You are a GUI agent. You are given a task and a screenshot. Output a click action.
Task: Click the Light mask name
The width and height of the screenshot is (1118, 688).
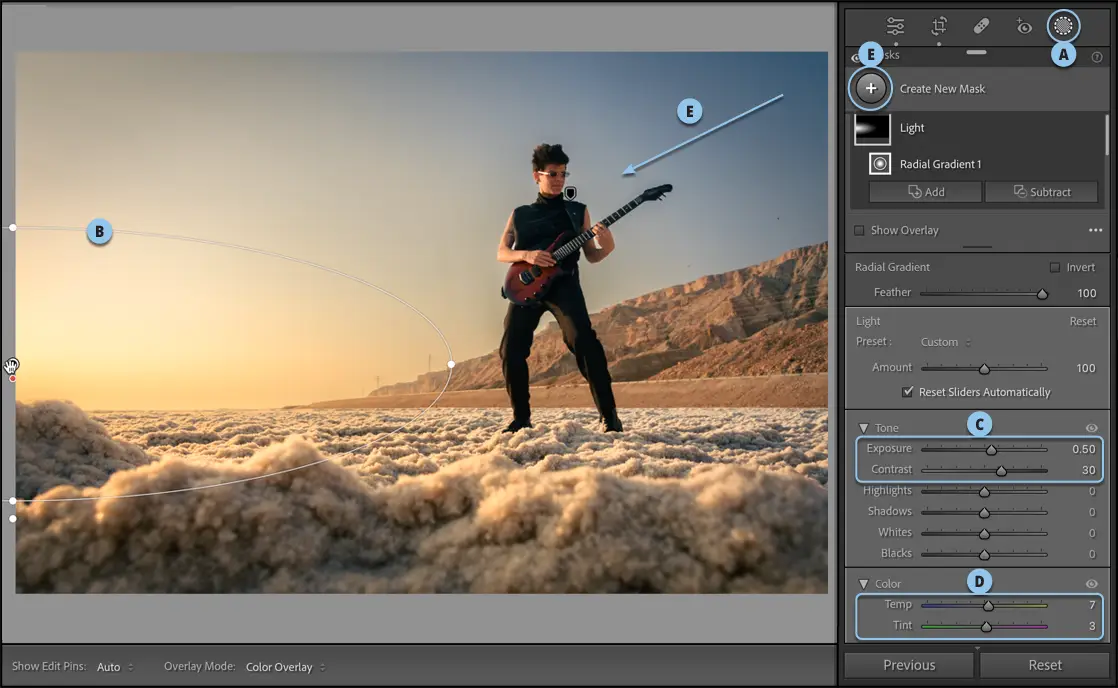pyautogui.click(x=911, y=128)
